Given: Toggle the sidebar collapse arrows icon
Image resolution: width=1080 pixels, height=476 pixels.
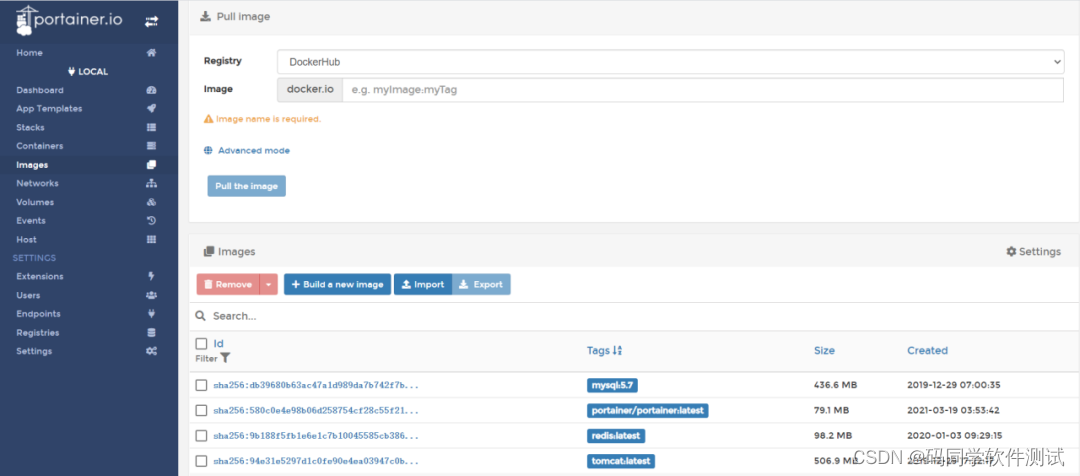Looking at the screenshot, I should [x=152, y=21].
